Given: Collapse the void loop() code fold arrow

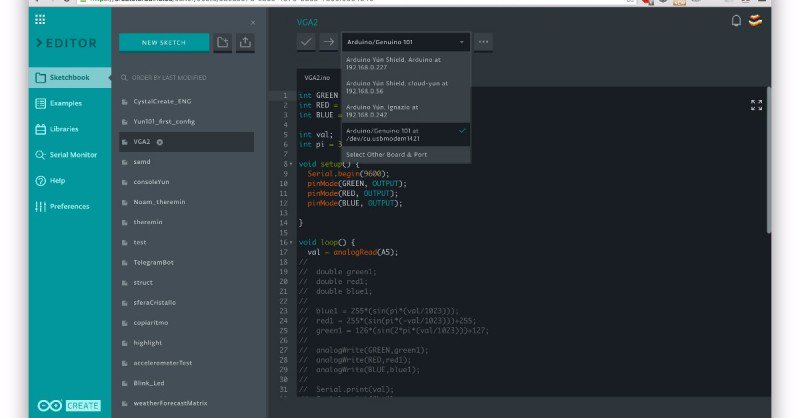Looking at the screenshot, I should 291,242.
